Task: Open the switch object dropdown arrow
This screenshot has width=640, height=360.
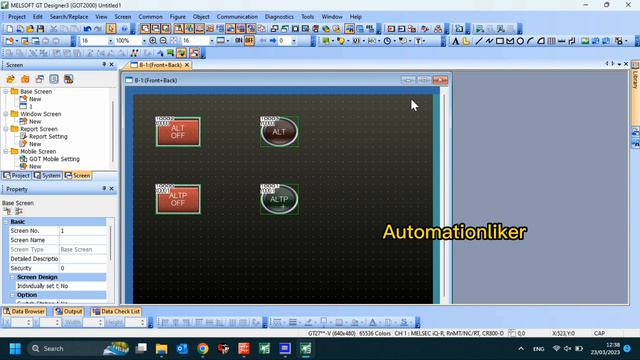Action: (333, 41)
